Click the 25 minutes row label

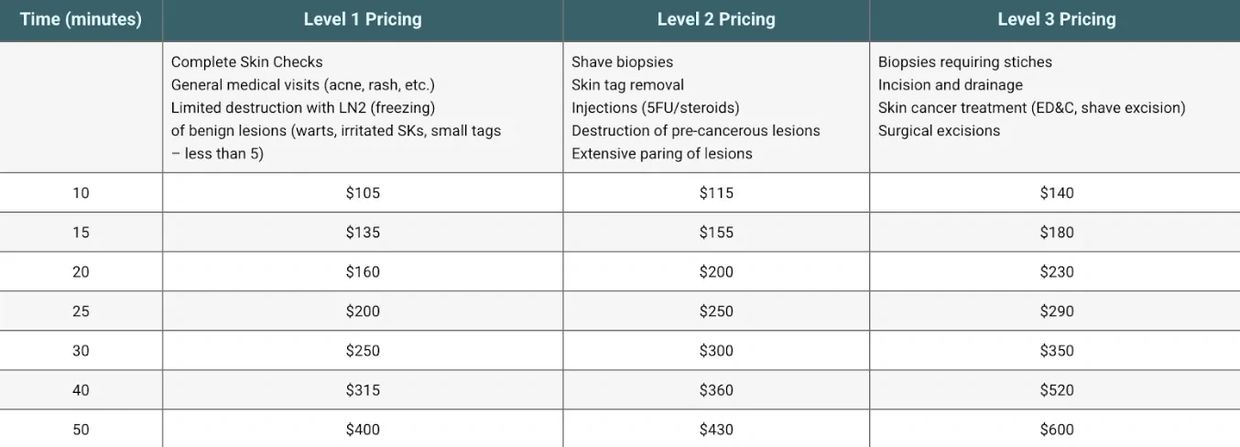point(81,311)
